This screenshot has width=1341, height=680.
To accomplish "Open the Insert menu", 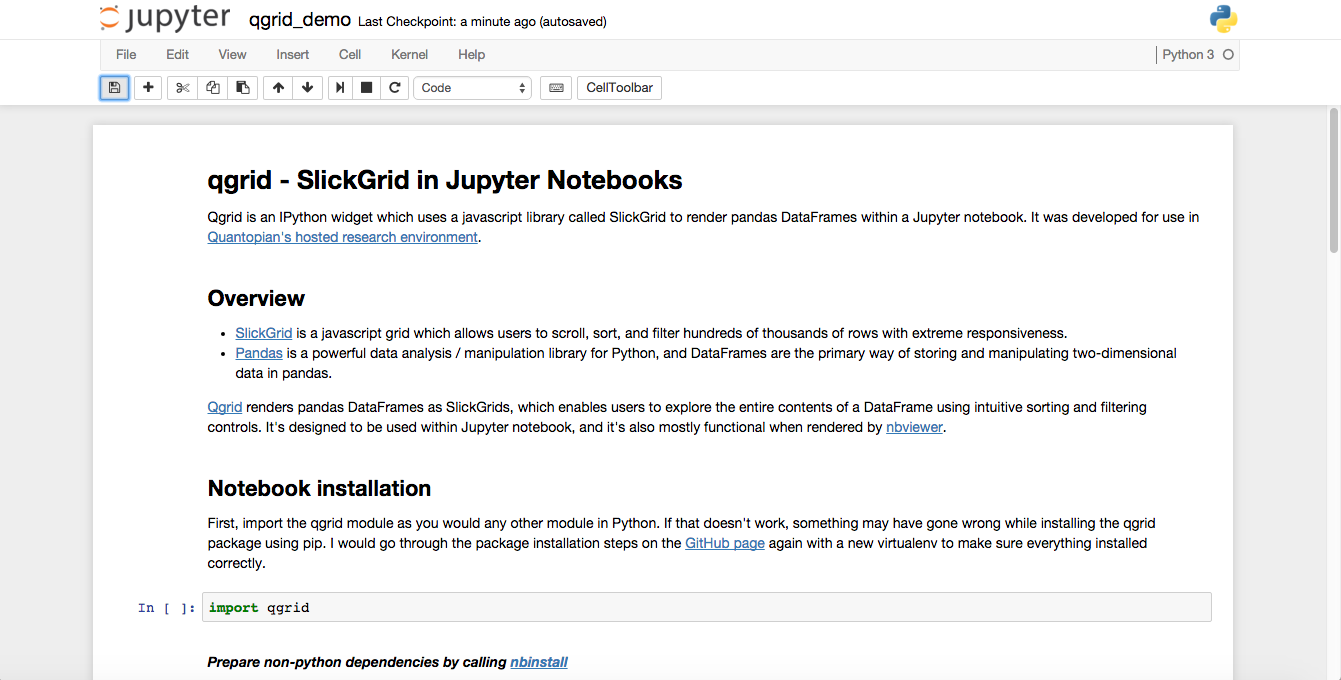I will [293, 54].
